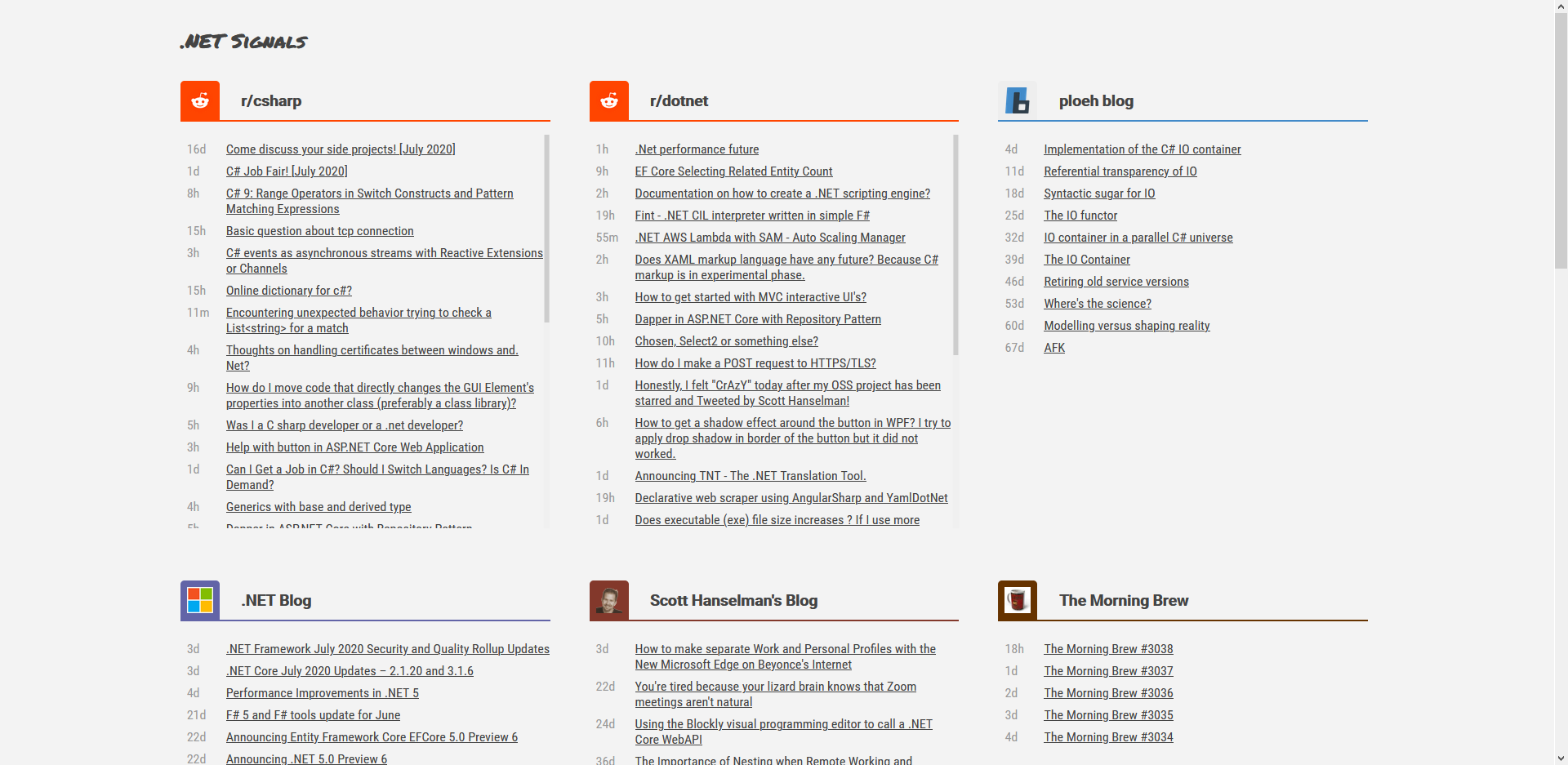The width and height of the screenshot is (1568, 765).
Task: Open "Implementation of the C# IO container" article
Action: pos(1142,149)
